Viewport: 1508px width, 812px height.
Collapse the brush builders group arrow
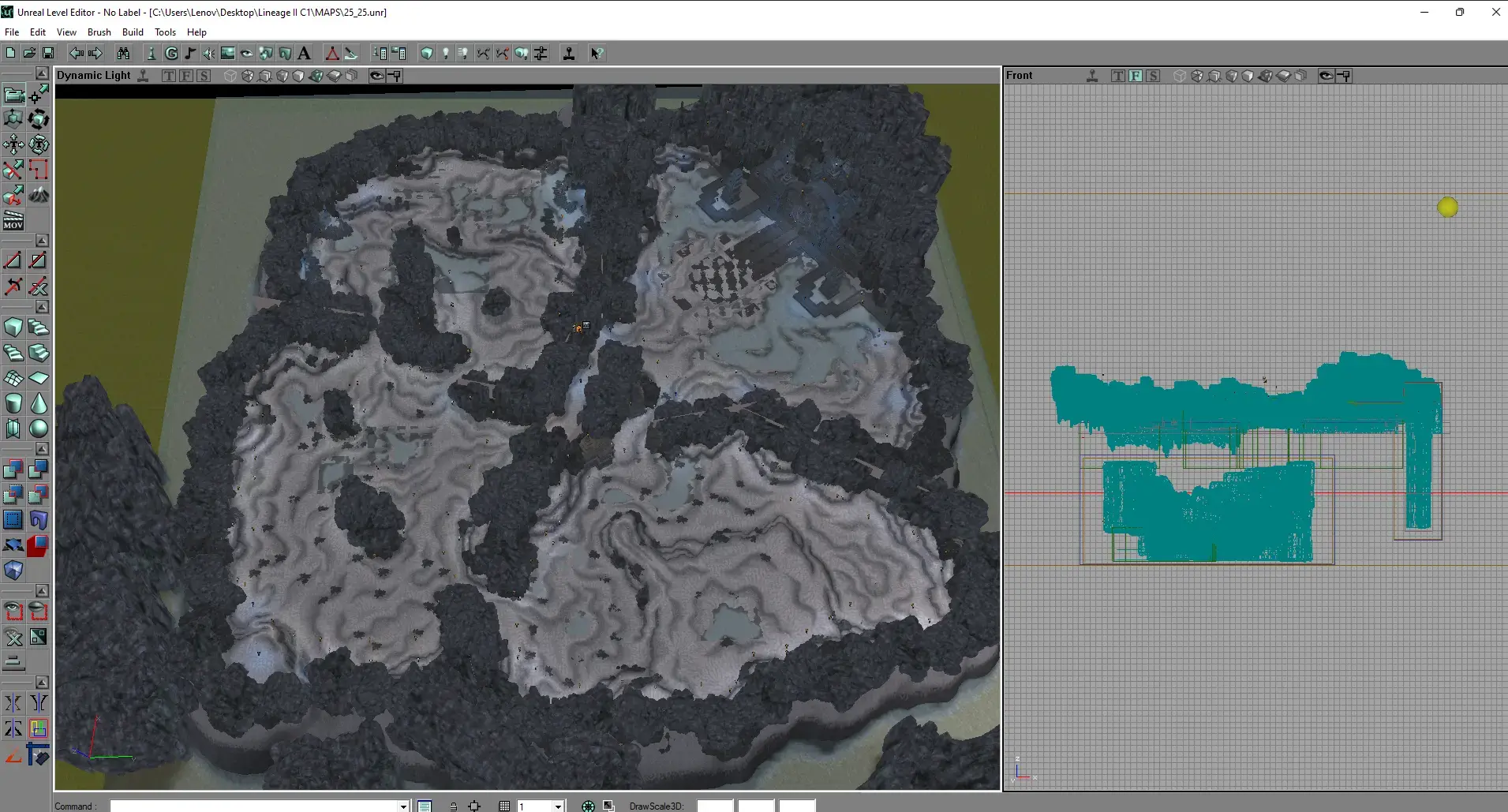(42, 307)
